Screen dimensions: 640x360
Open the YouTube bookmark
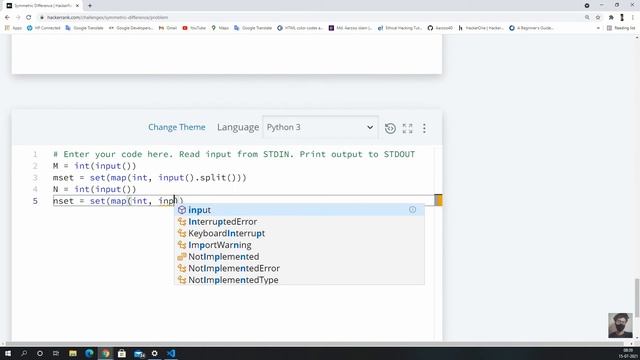tap(194, 28)
